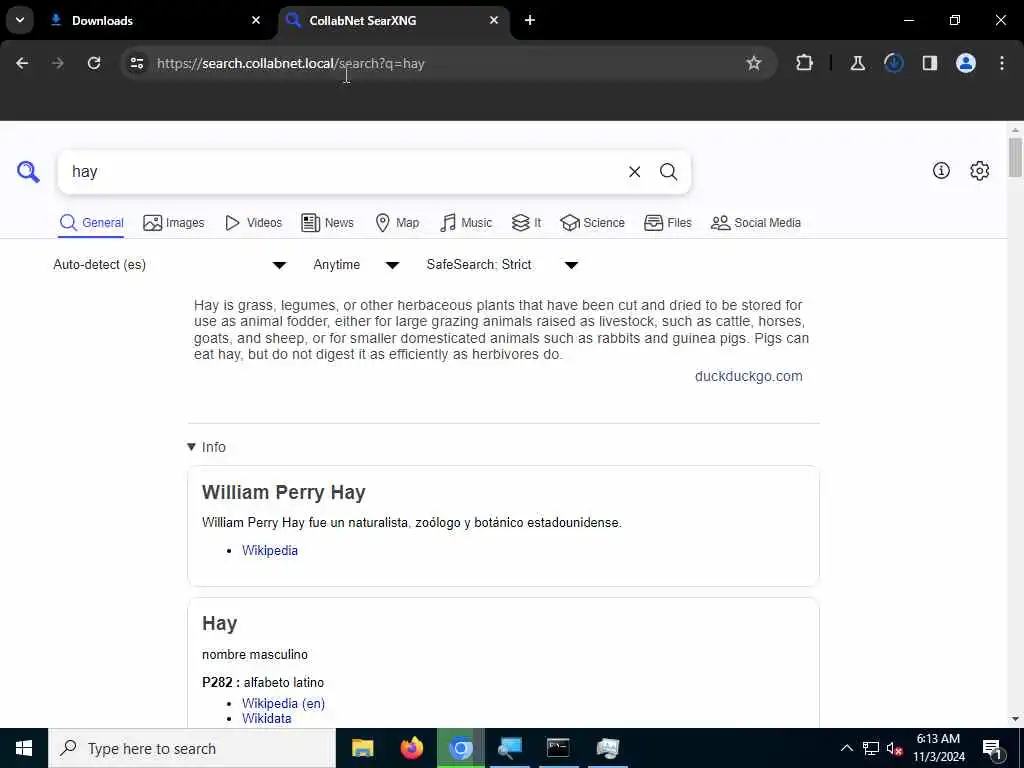
Task: Open the Map tab
Action: (397, 223)
